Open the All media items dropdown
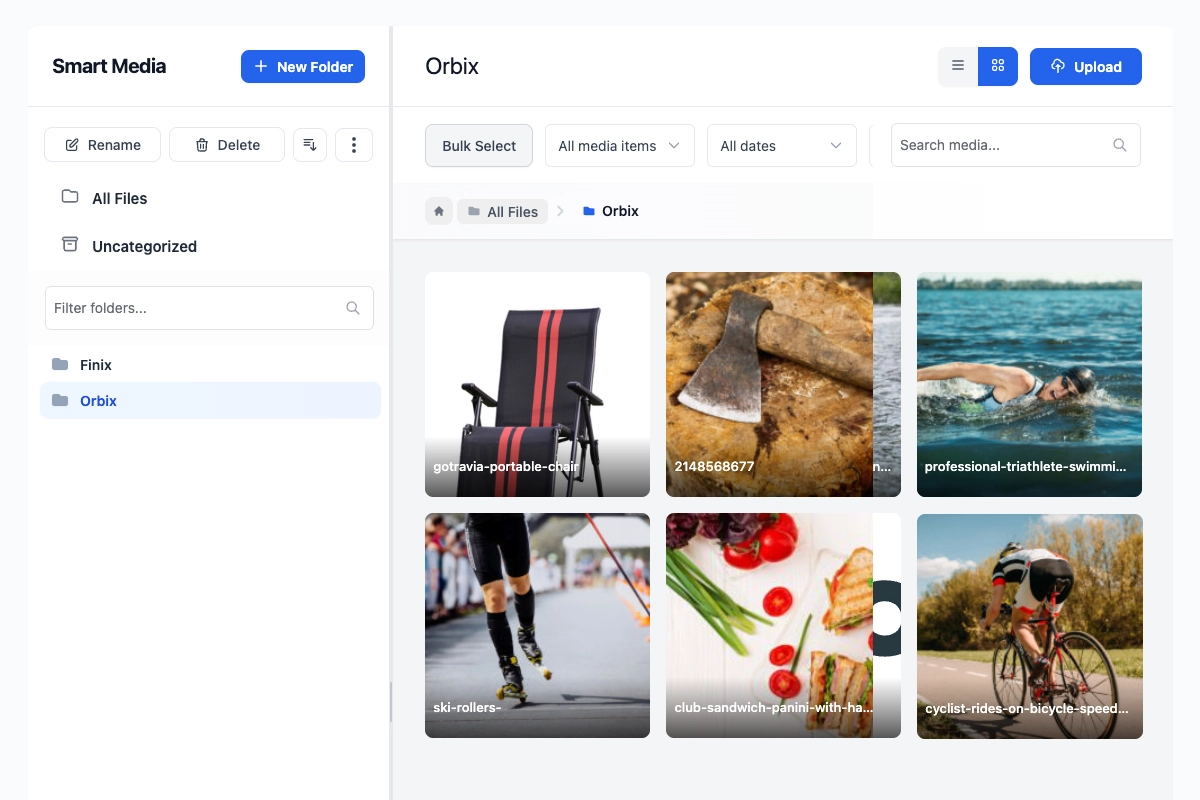The height and width of the screenshot is (800, 1200). point(619,145)
